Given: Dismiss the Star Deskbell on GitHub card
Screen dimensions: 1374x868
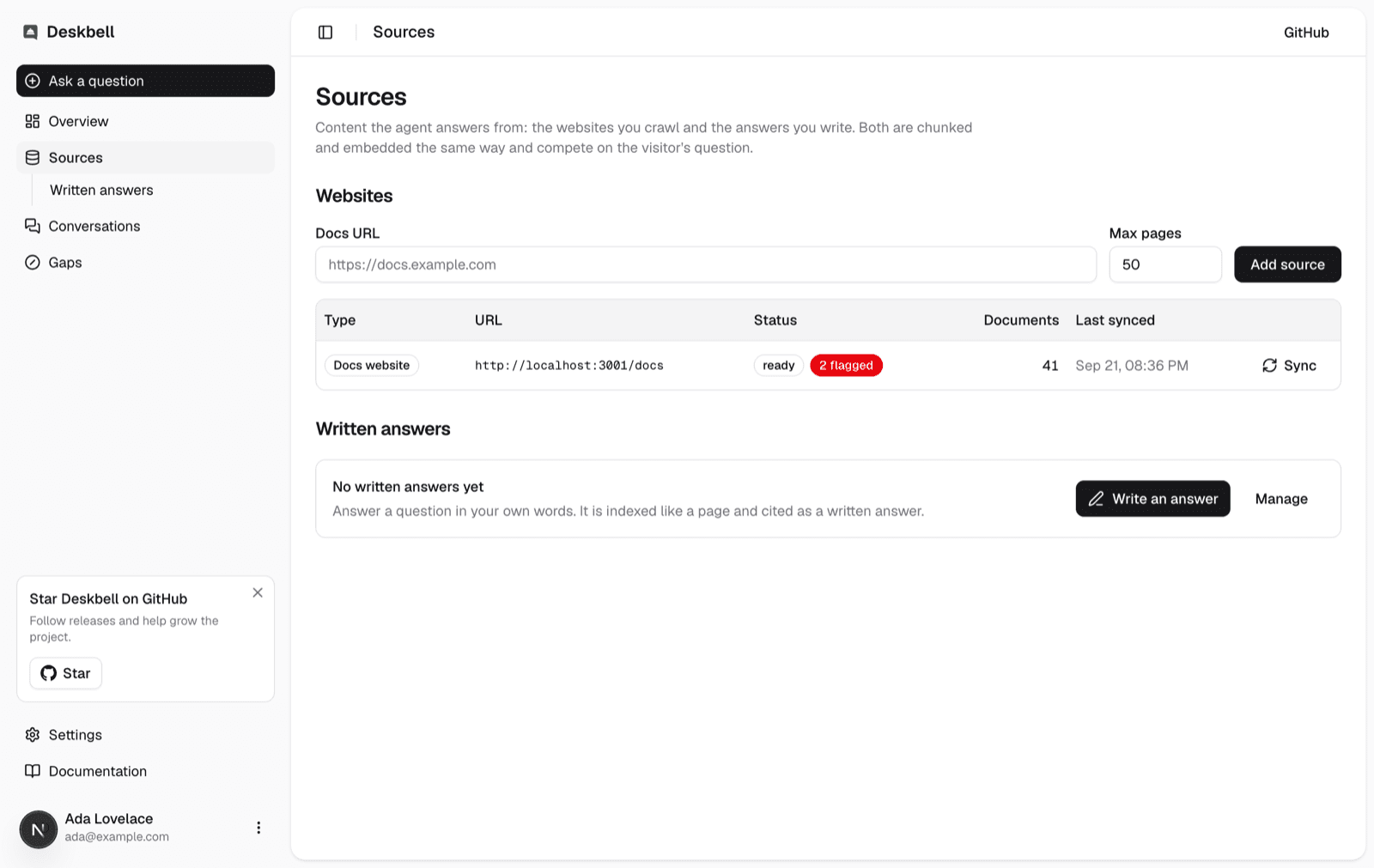Looking at the screenshot, I should (258, 592).
